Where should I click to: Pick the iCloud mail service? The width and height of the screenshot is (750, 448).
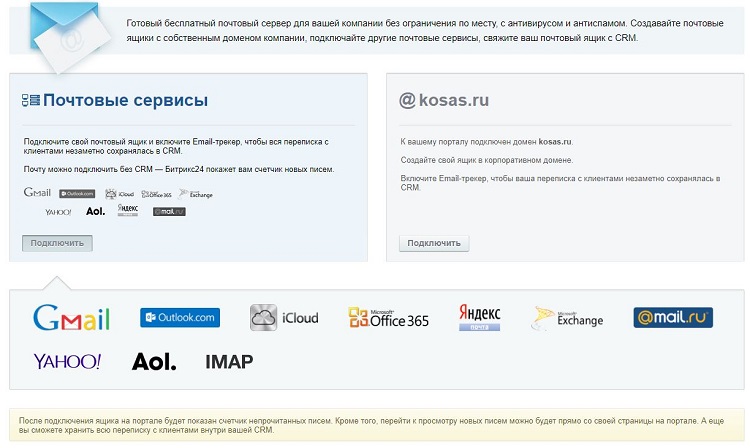tap(284, 317)
